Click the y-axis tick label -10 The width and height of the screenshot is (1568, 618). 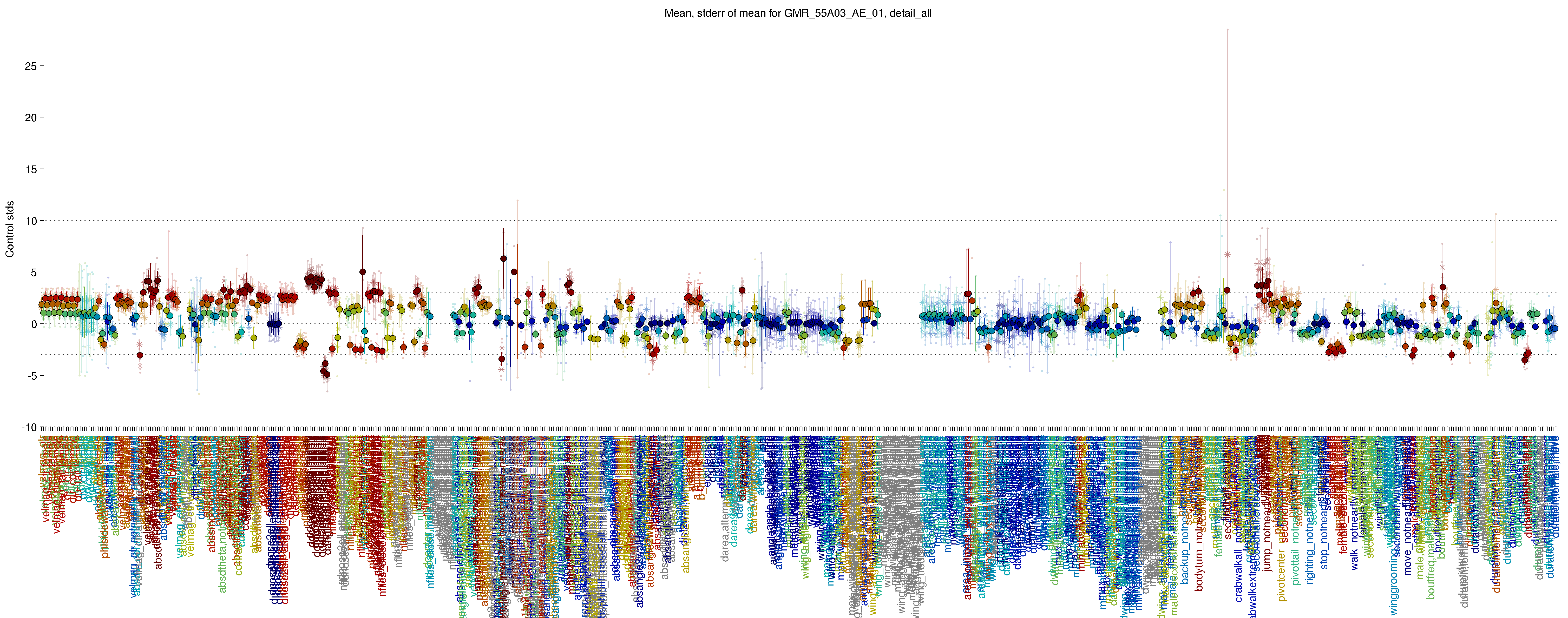coord(29,427)
